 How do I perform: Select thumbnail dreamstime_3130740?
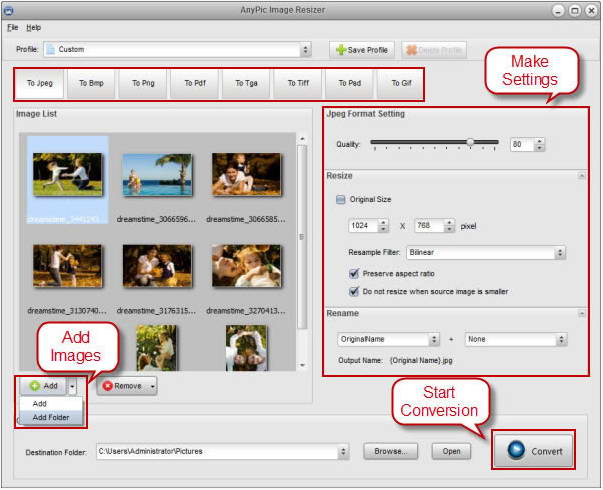click(x=68, y=266)
